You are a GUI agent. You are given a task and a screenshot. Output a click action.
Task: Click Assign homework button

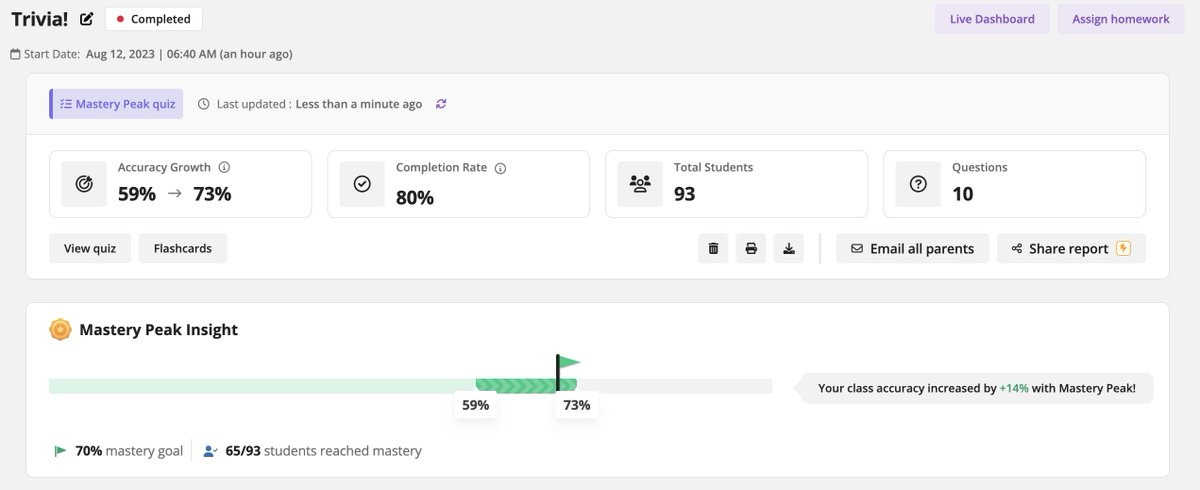pyautogui.click(x=1121, y=19)
